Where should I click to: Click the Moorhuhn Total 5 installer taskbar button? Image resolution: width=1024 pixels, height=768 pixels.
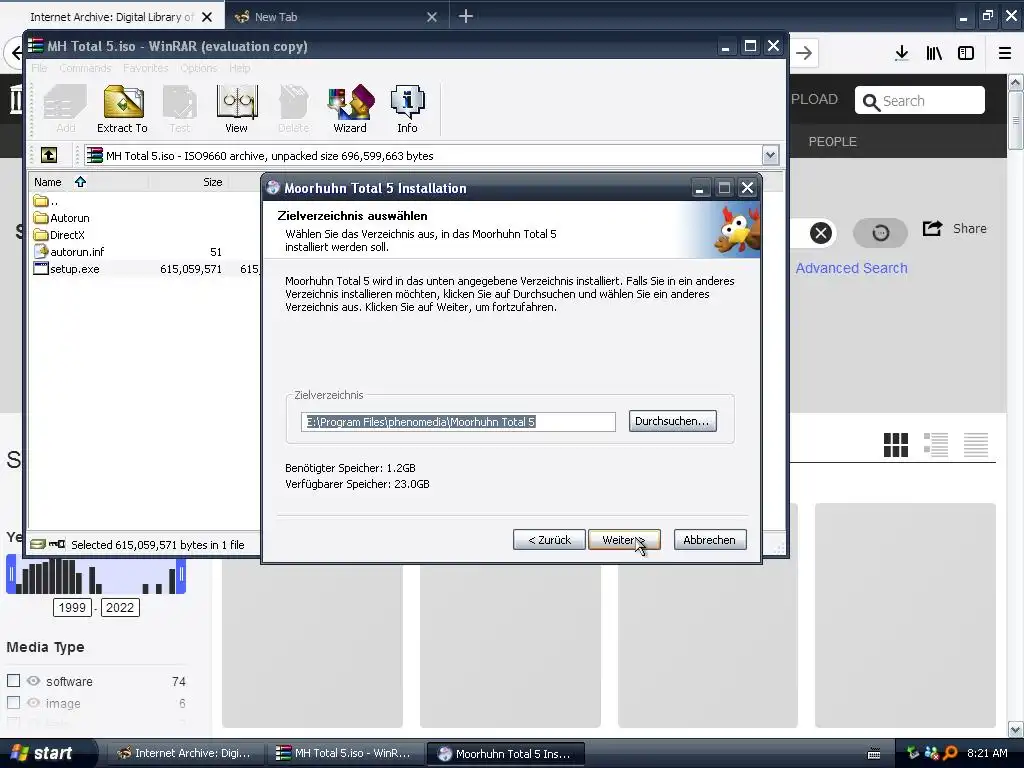pyautogui.click(x=505, y=754)
